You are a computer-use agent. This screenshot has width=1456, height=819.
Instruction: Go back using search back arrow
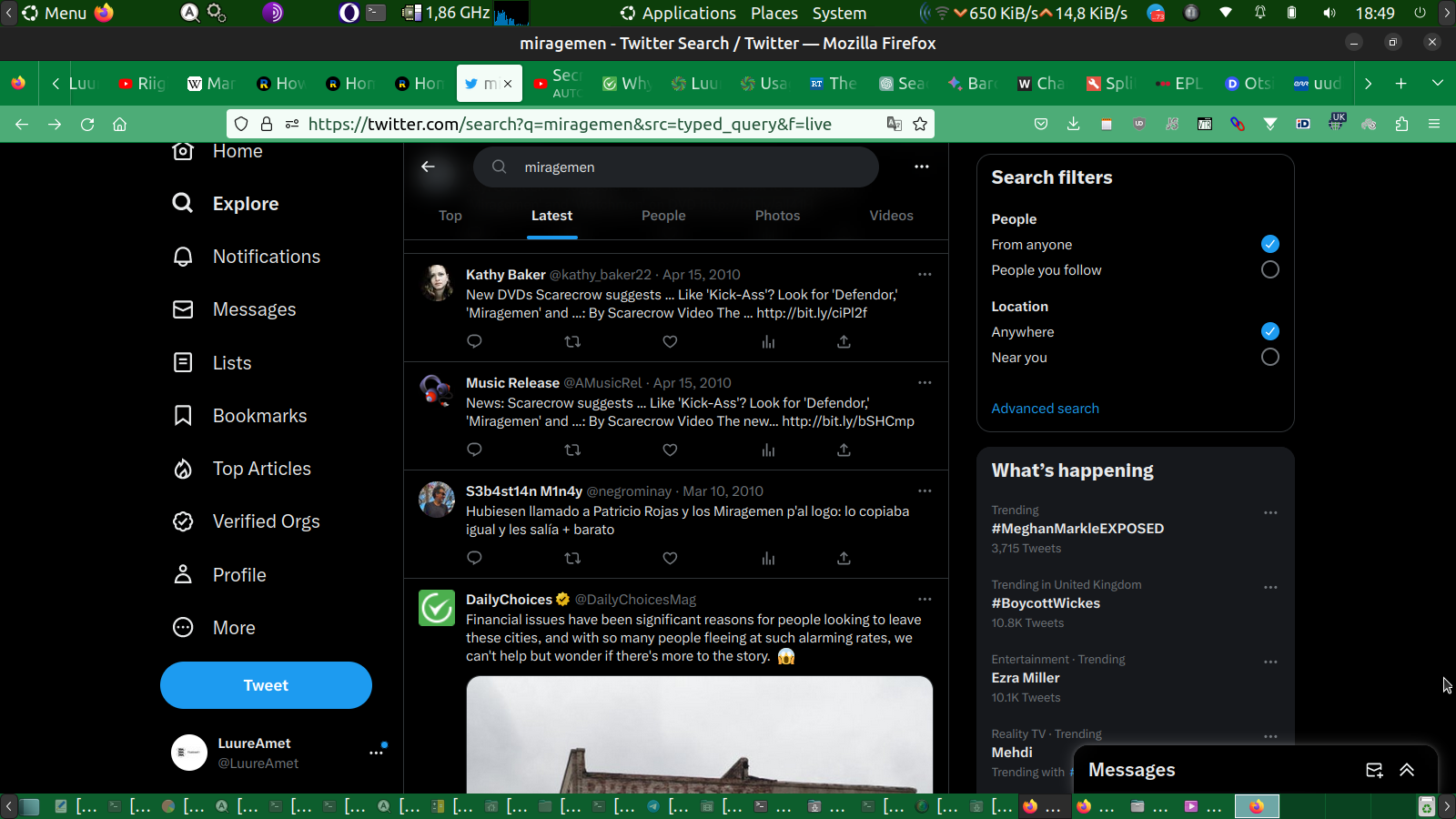(428, 167)
